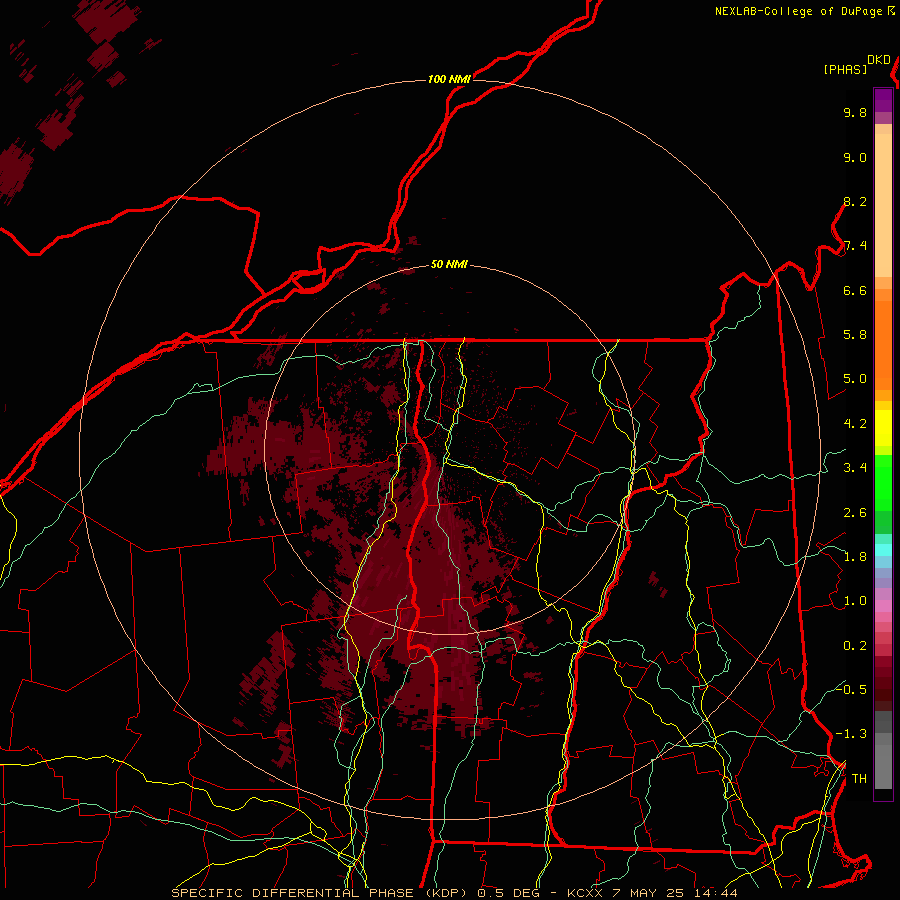Pick the pink color bar segment near 1.0
This screenshot has height=900, width=900.
click(x=883, y=606)
